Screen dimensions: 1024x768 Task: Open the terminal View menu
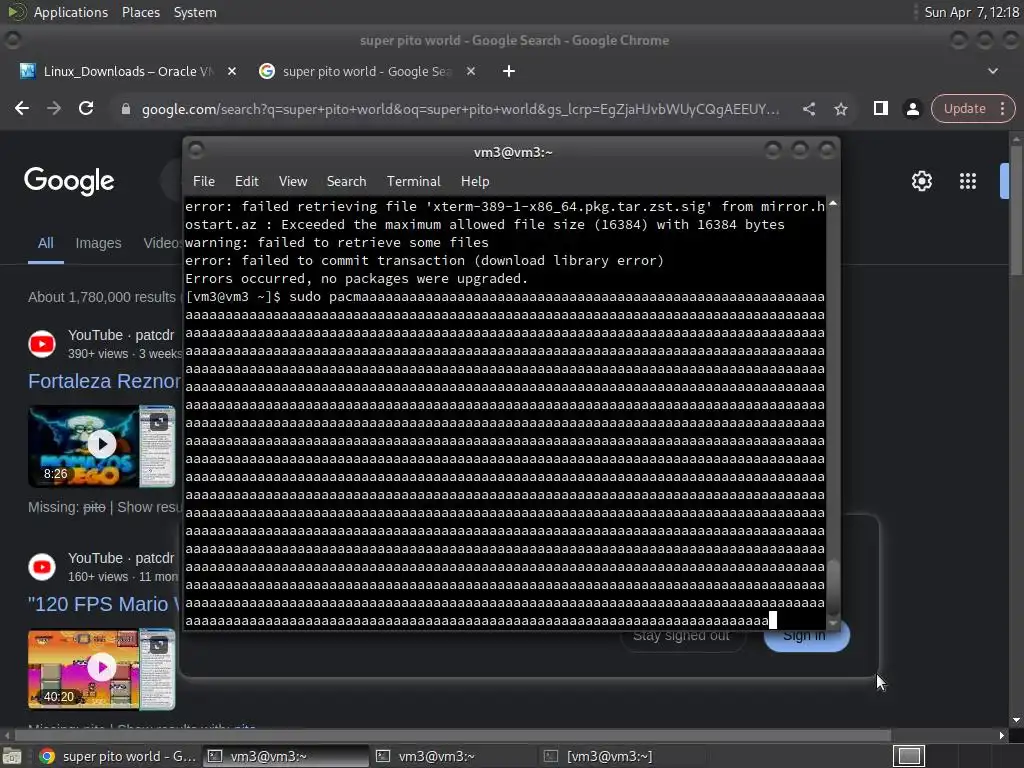(x=293, y=182)
